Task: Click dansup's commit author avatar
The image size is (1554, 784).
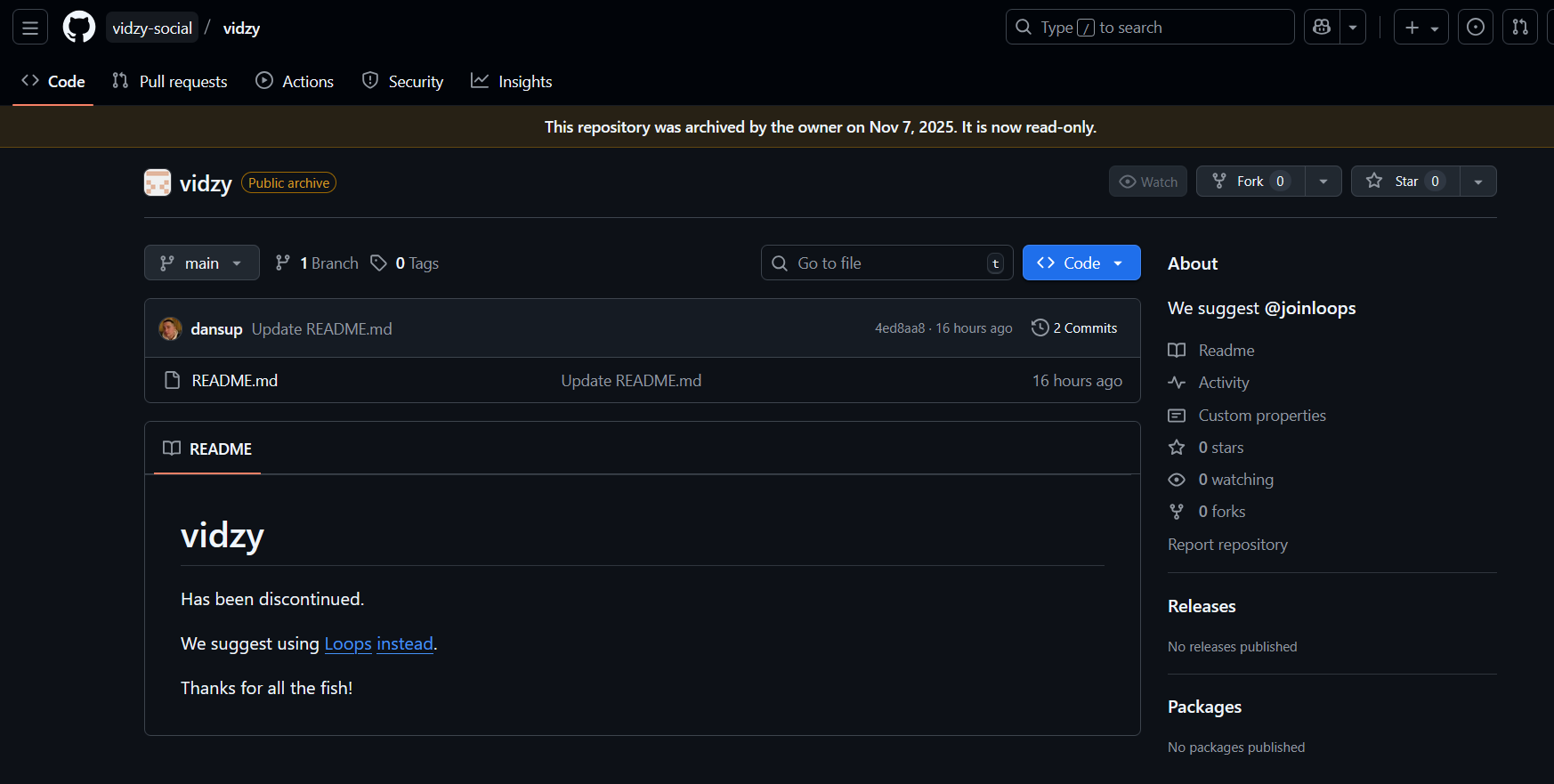Action: click(170, 328)
